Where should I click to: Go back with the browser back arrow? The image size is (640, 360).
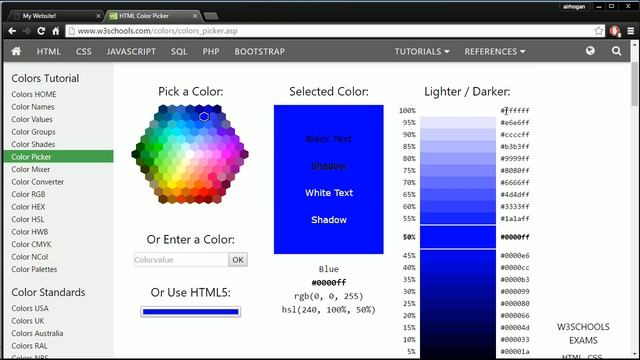click(12, 31)
